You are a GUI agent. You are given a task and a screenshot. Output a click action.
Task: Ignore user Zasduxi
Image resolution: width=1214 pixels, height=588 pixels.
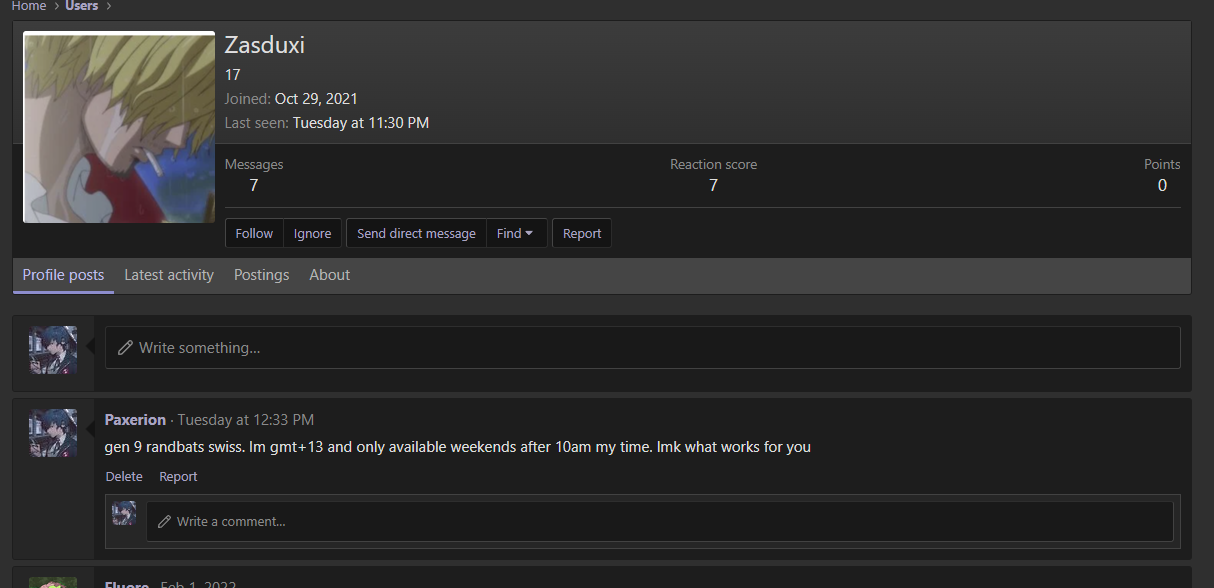tap(312, 233)
